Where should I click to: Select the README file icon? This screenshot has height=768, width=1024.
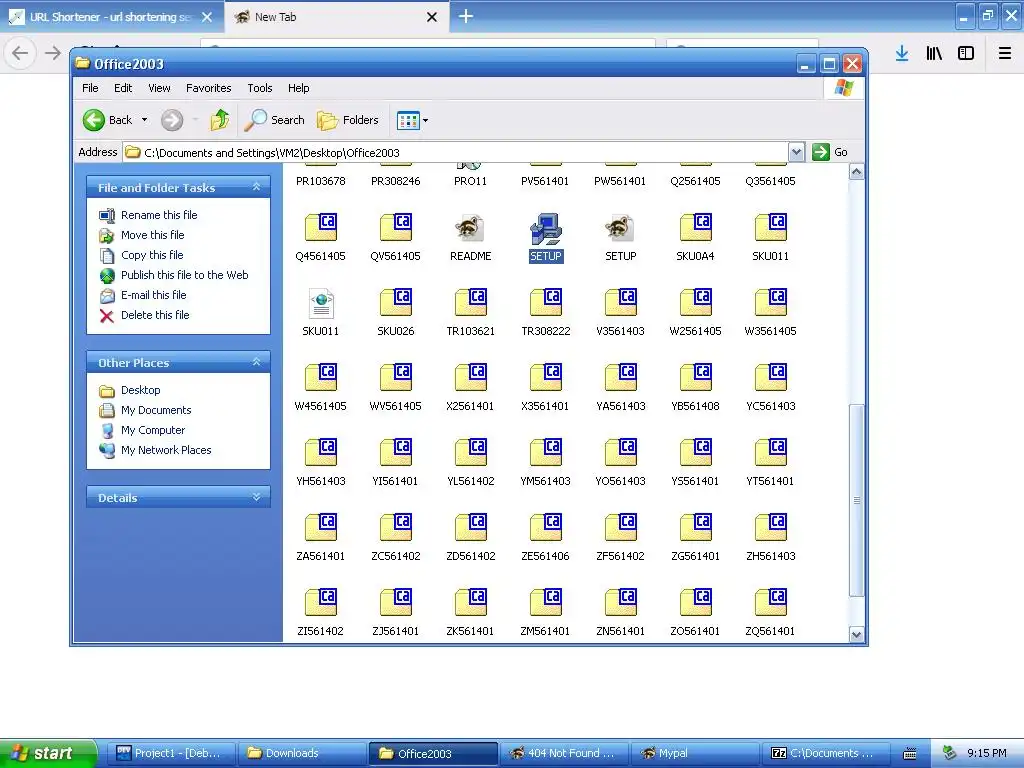470,228
